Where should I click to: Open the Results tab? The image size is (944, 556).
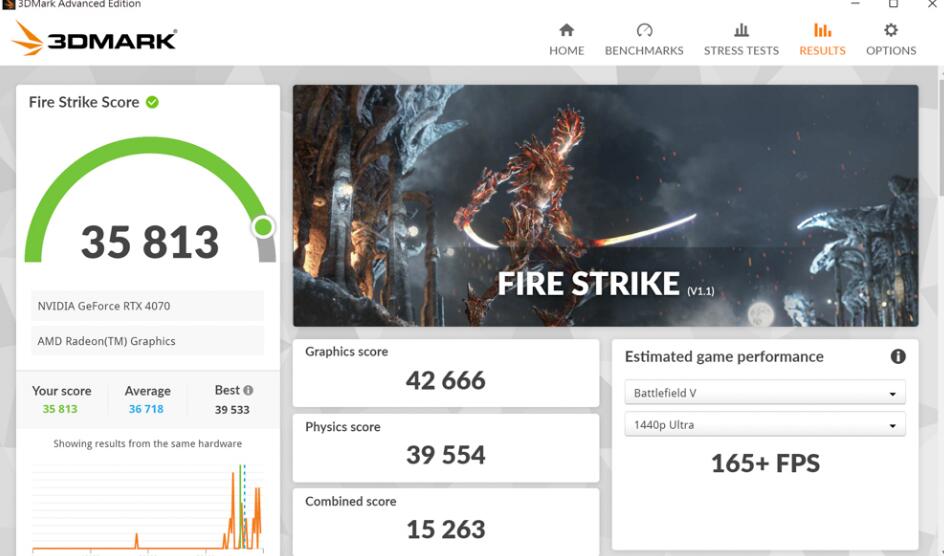tap(822, 40)
